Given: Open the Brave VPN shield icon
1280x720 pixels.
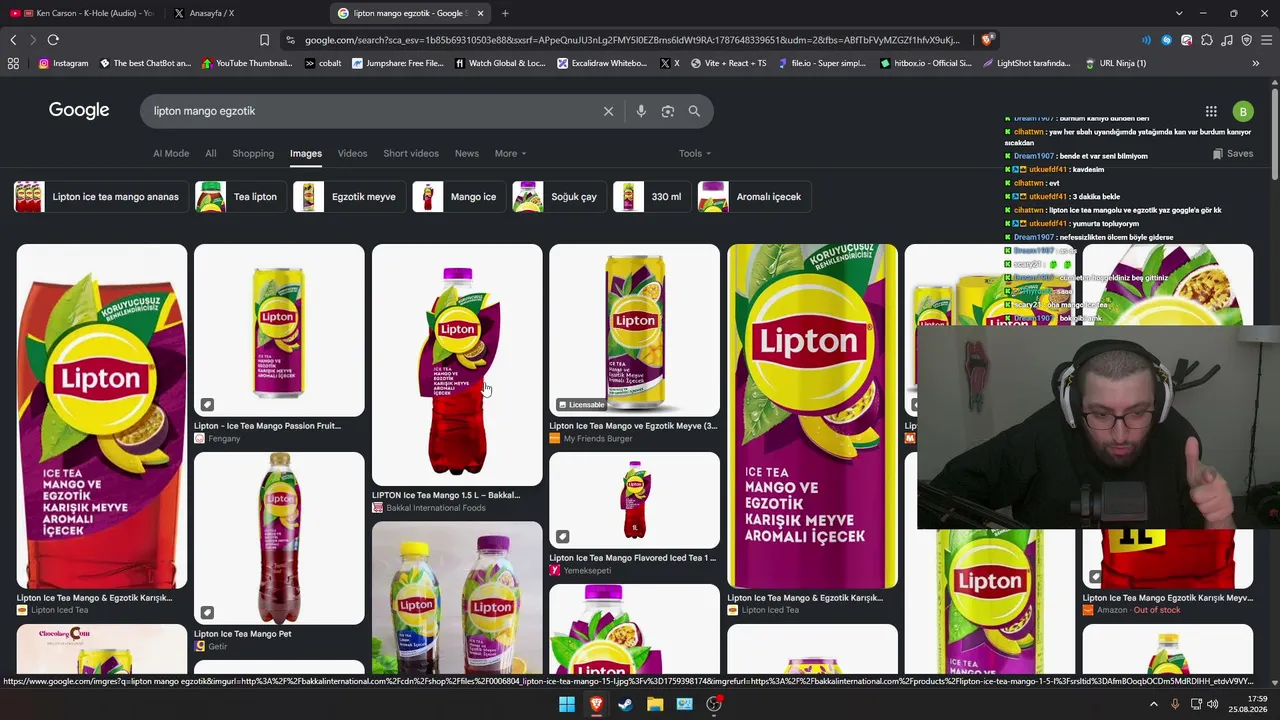Looking at the screenshot, I should click(1246, 40).
